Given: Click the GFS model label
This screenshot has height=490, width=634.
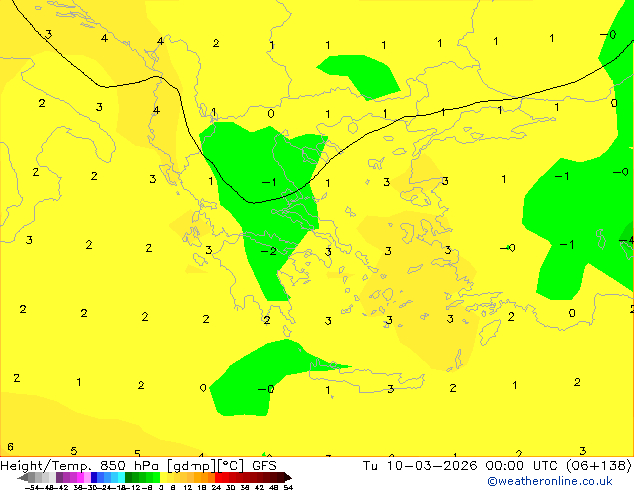Looking at the screenshot, I should 264,465.
